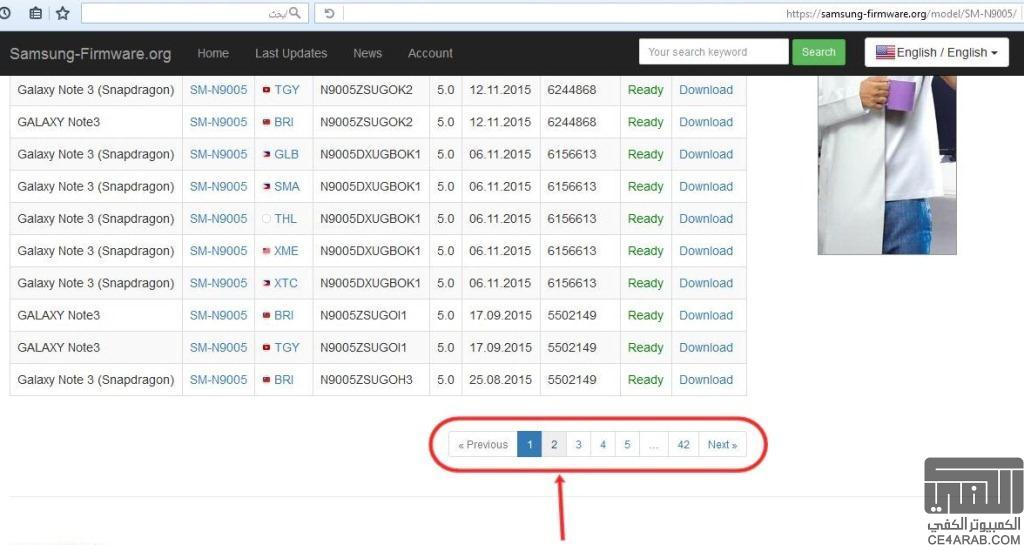The height and width of the screenshot is (545, 1024).
Task: Open the THL region link
Action: point(285,219)
